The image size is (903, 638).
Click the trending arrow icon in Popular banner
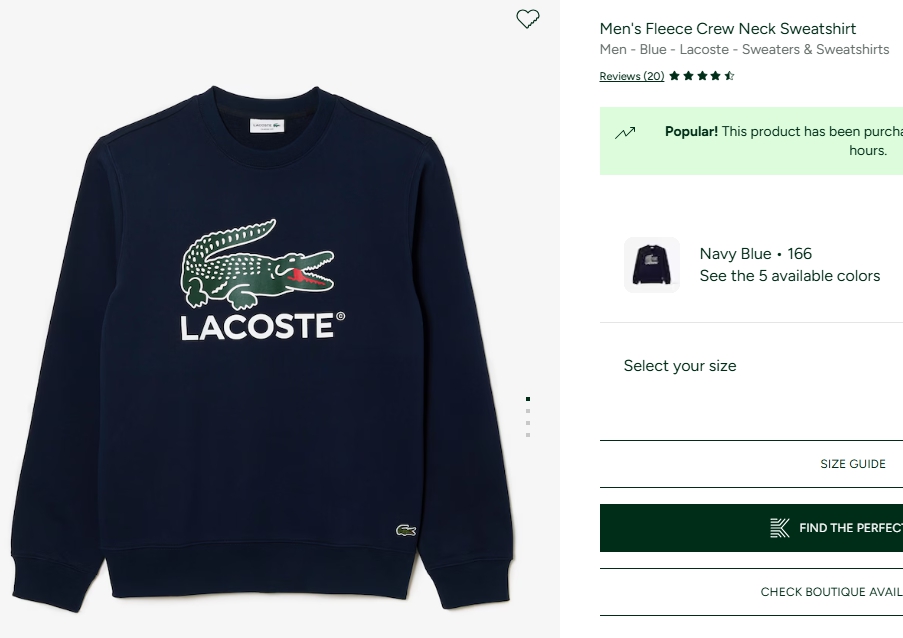pos(625,132)
